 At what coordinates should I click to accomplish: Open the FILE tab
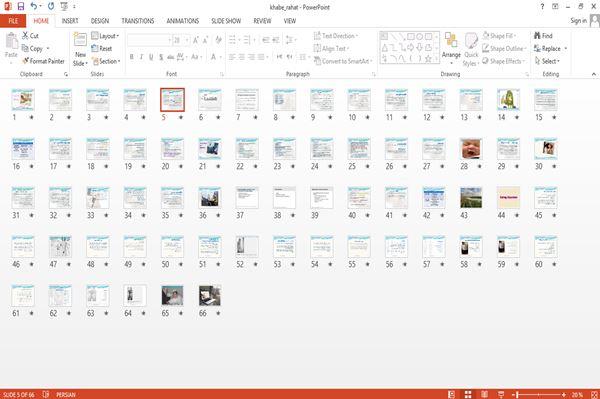[x=13, y=21]
